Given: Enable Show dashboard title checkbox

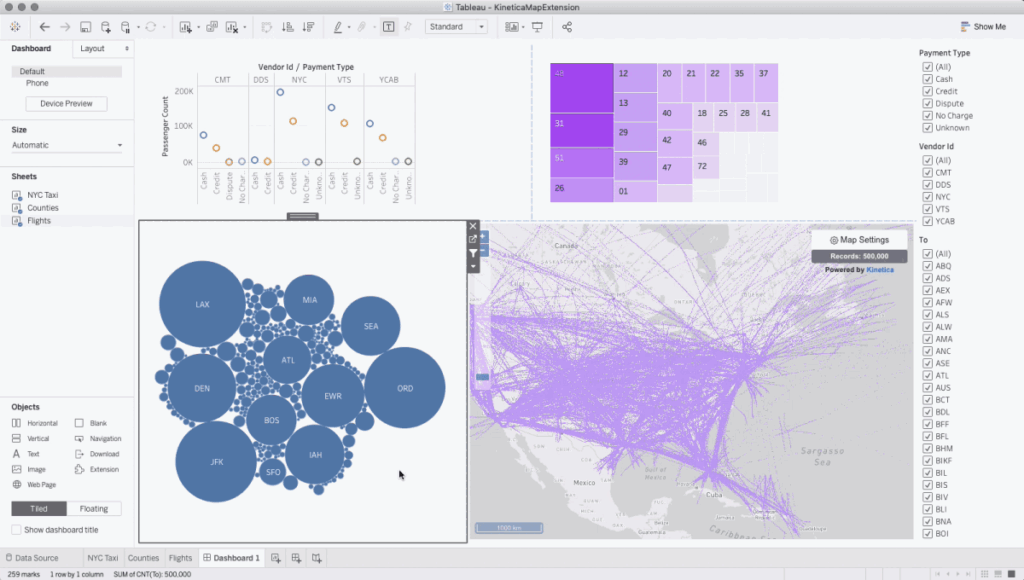Looking at the screenshot, I should [16, 530].
